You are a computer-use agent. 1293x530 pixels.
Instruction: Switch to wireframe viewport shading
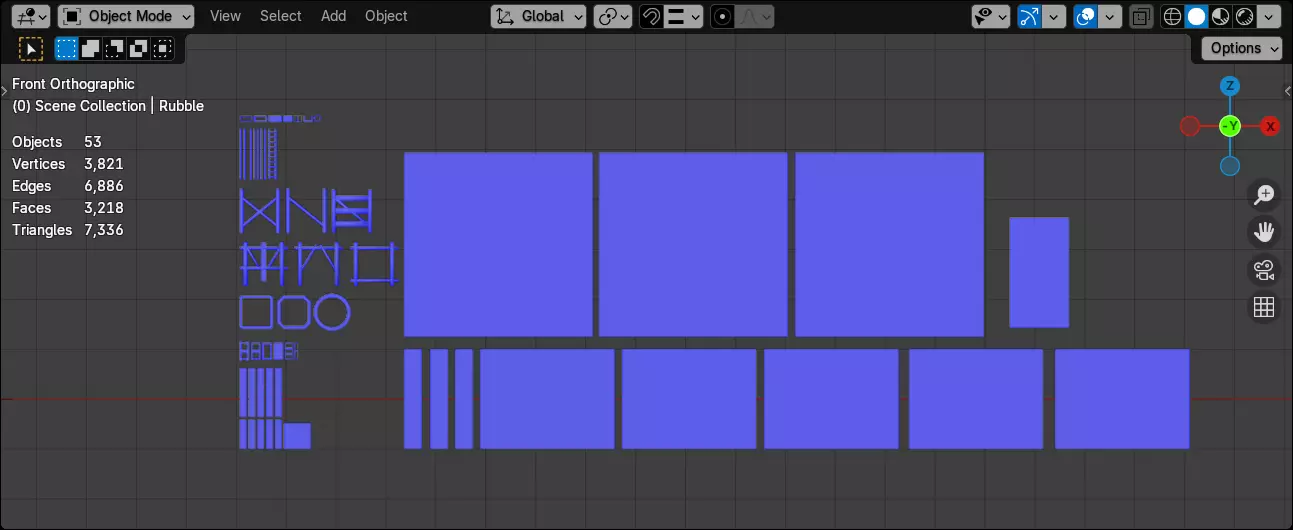coord(1173,16)
